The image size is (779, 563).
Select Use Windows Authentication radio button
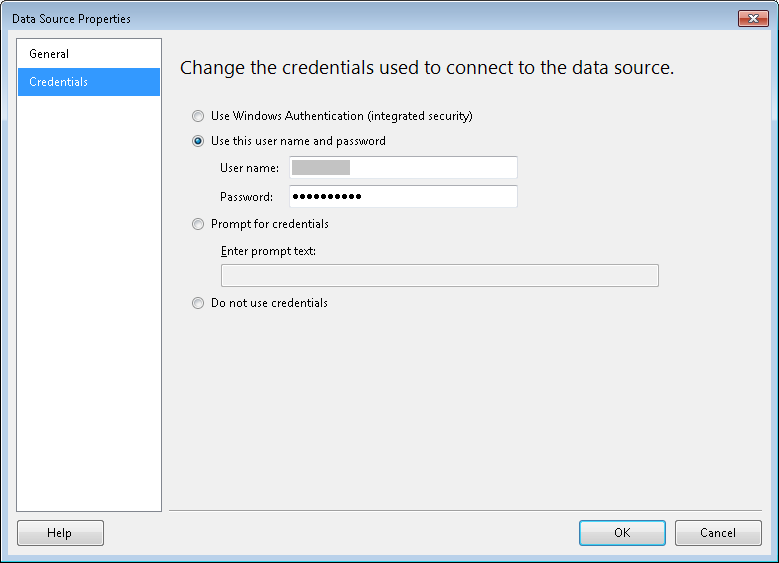point(198,116)
